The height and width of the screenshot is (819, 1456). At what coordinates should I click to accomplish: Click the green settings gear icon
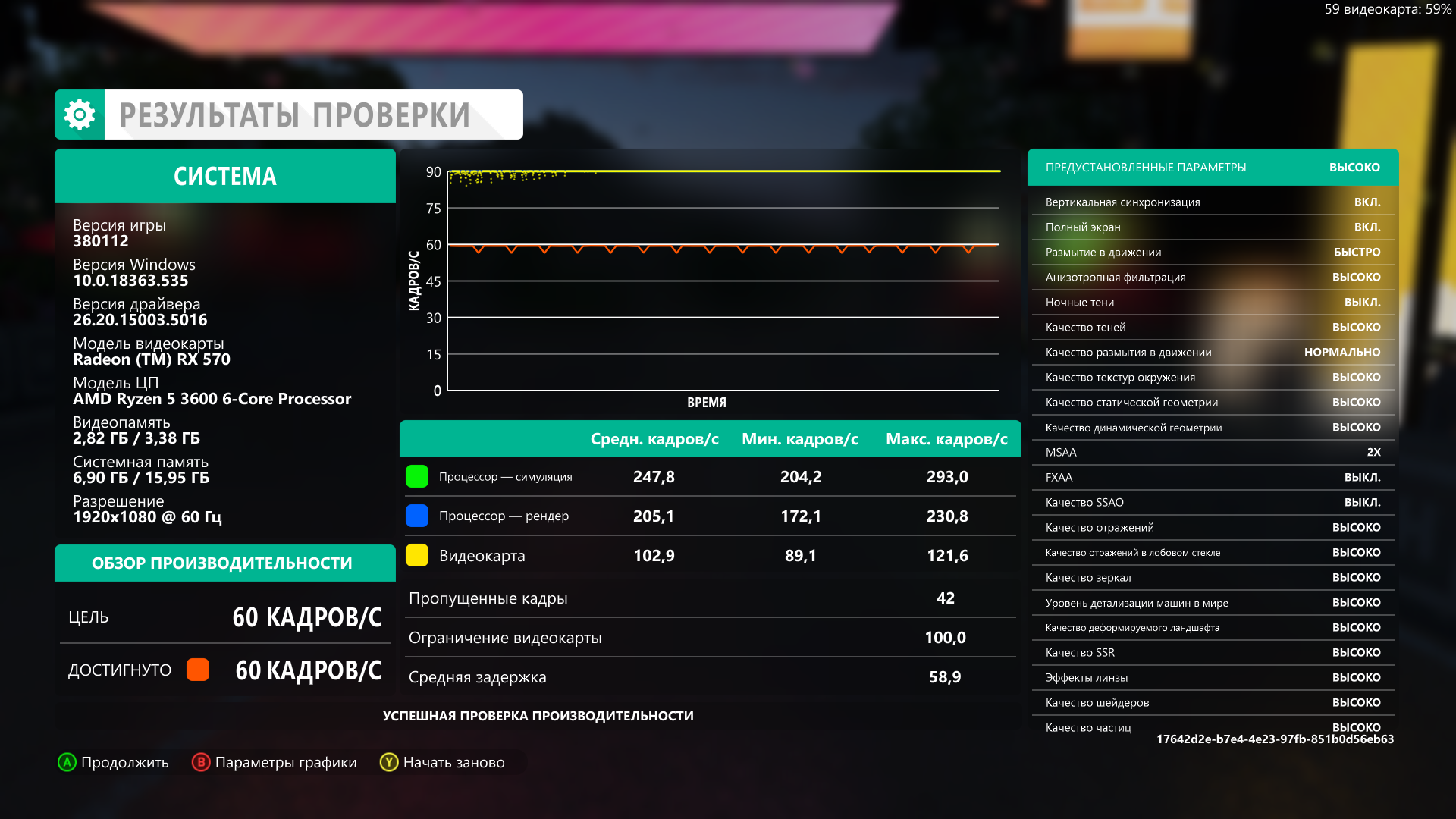pos(80,115)
